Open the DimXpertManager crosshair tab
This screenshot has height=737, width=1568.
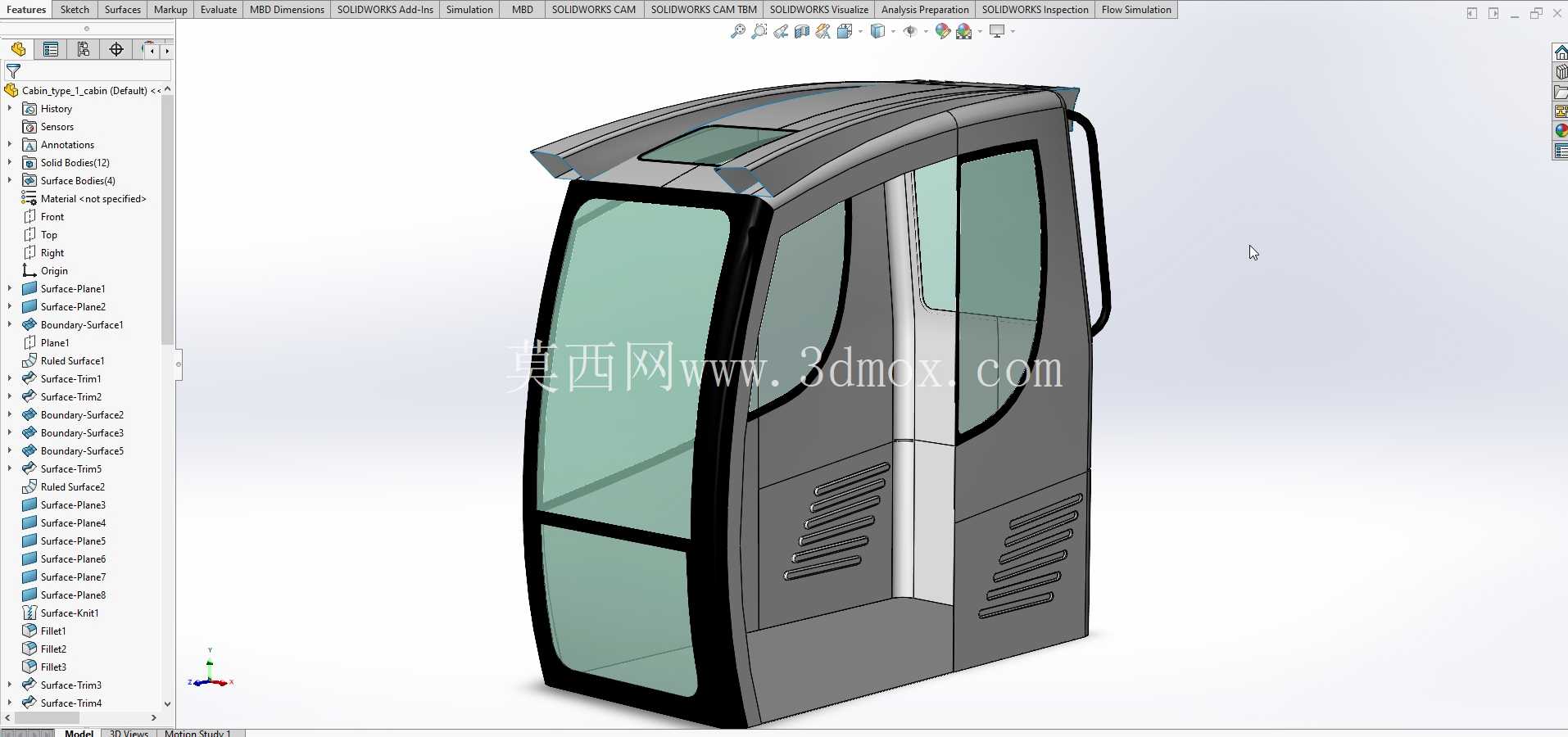[116, 50]
